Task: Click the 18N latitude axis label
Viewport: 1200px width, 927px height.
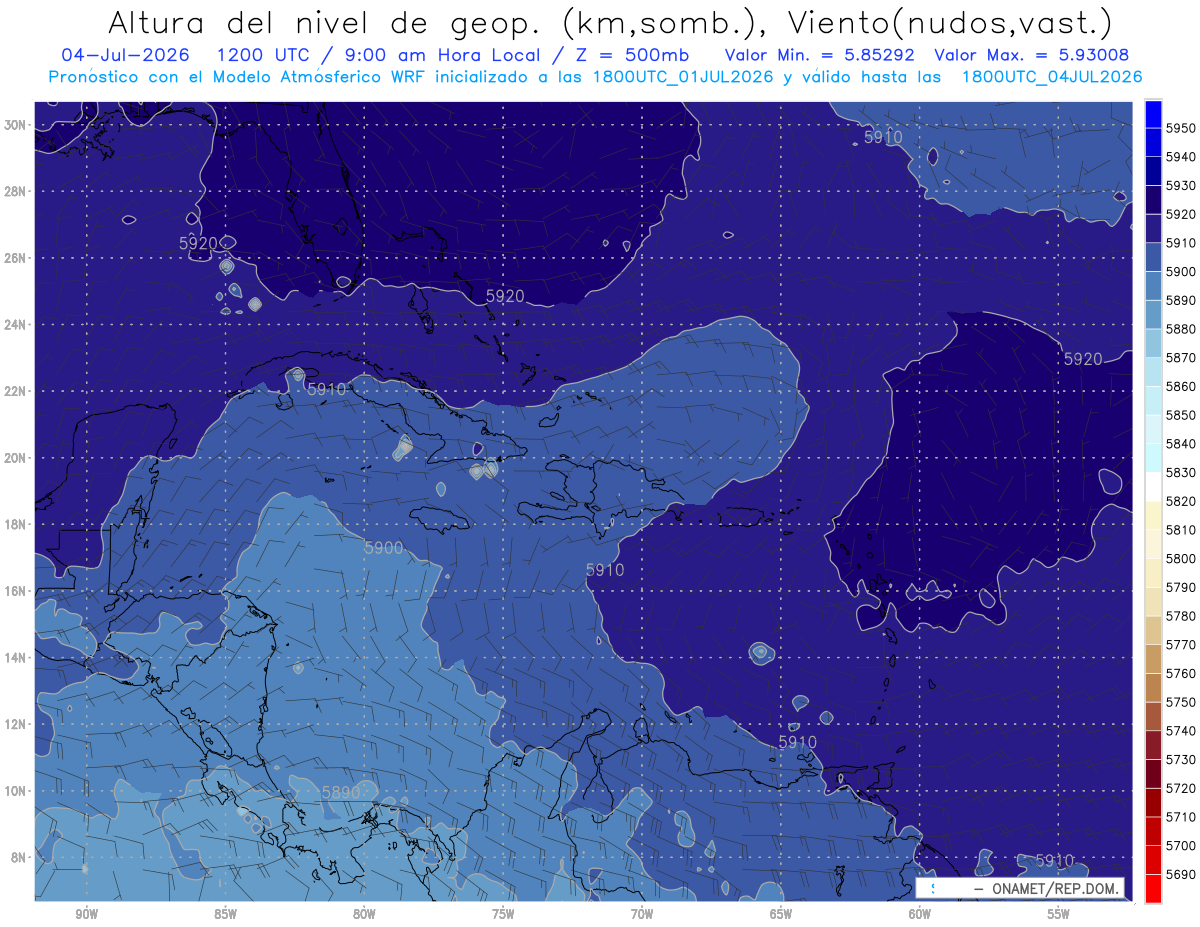Action: tap(15, 524)
